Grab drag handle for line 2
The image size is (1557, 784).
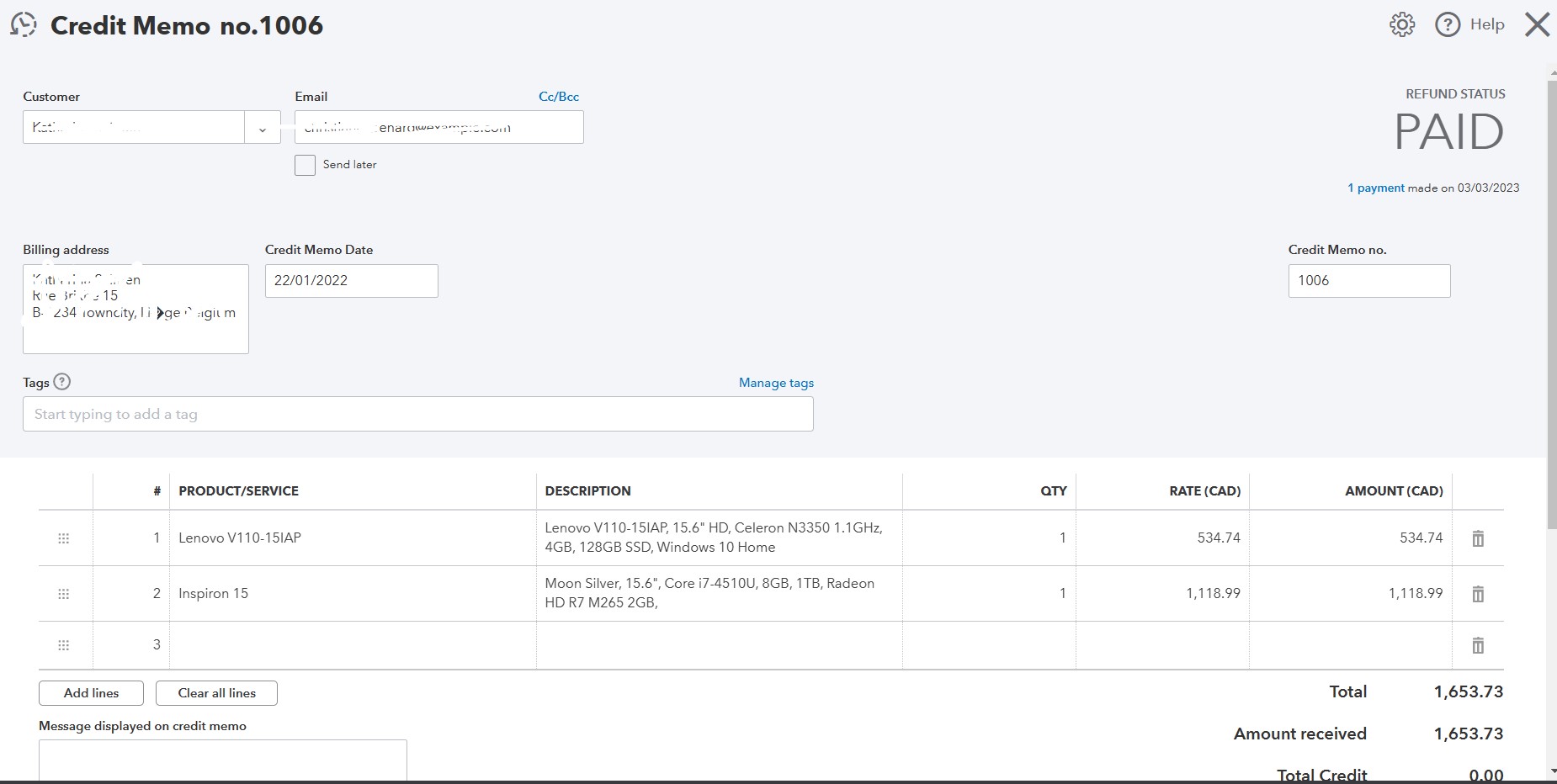[63, 594]
